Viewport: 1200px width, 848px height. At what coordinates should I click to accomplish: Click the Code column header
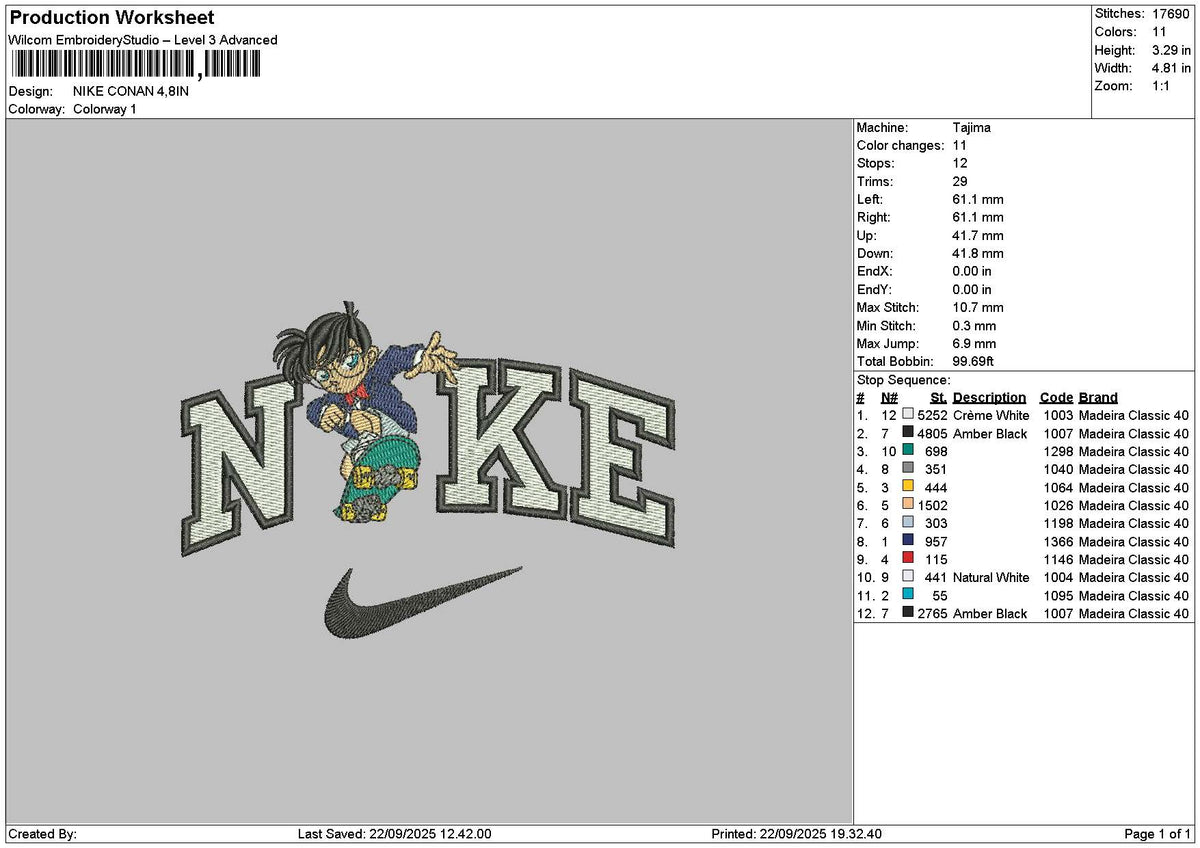pos(1056,398)
